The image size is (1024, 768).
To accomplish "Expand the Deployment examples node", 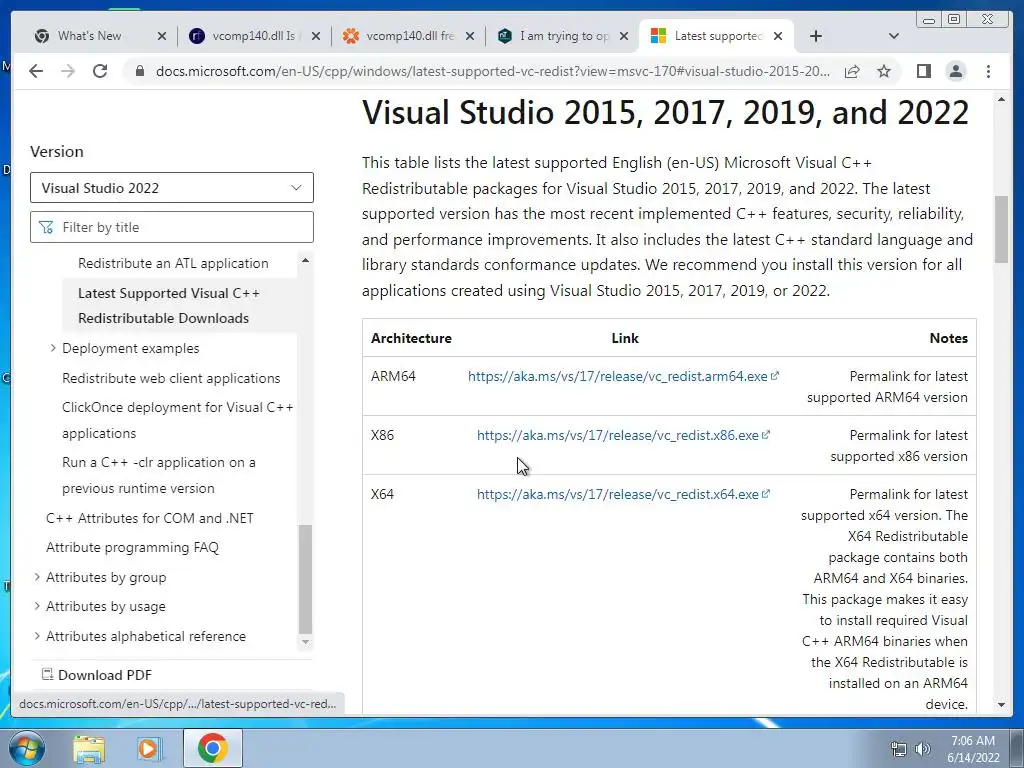I will [x=53, y=348].
